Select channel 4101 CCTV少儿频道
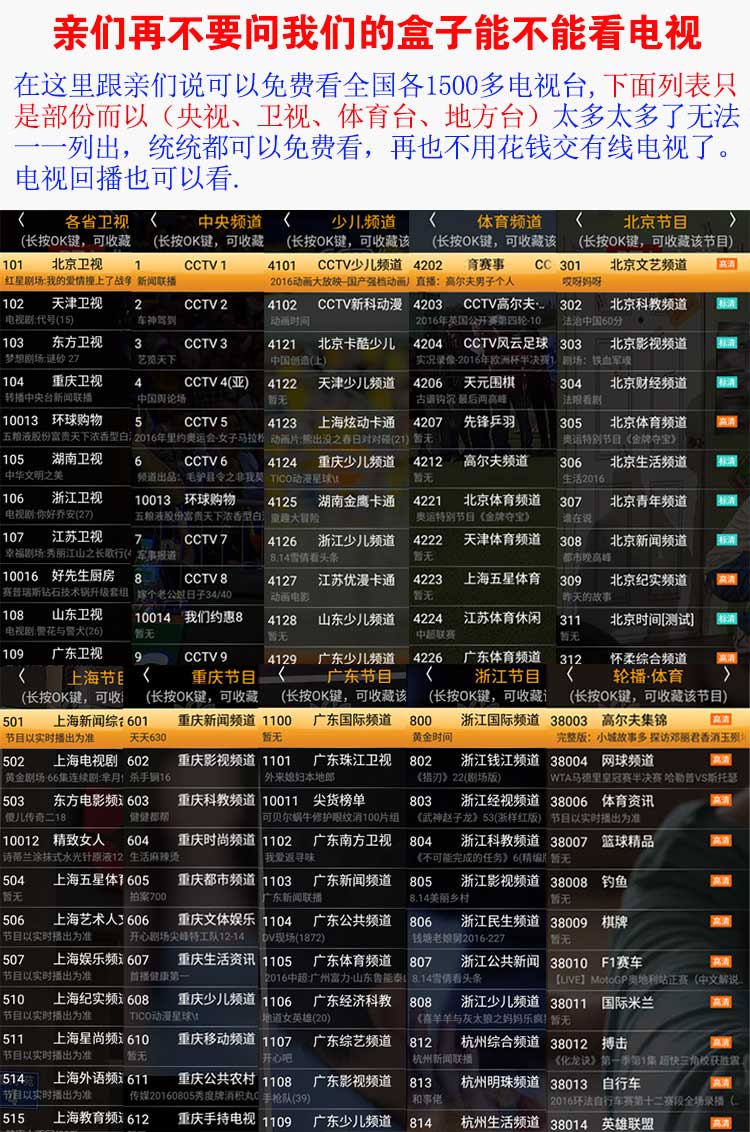 [x=337, y=271]
